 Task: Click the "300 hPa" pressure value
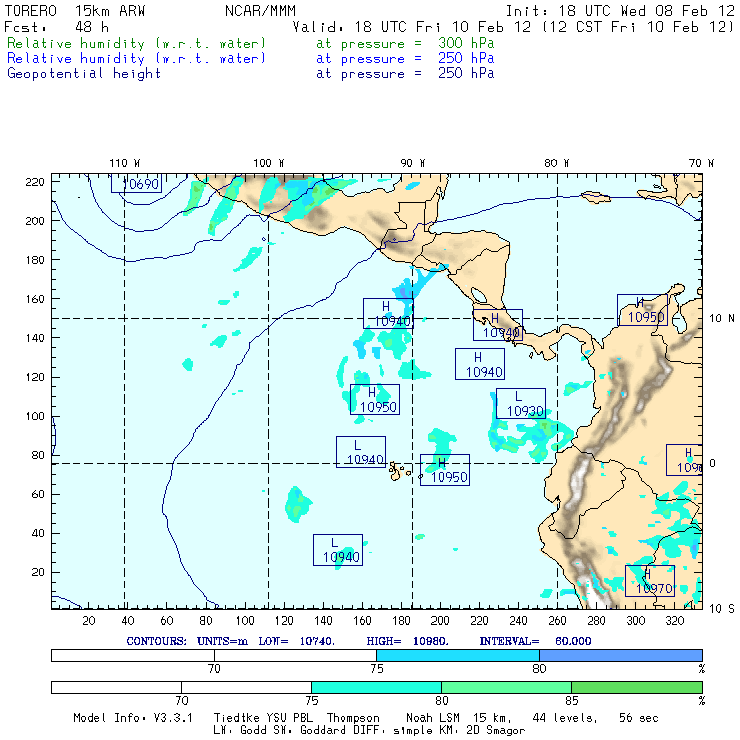click(x=466, y=43)
